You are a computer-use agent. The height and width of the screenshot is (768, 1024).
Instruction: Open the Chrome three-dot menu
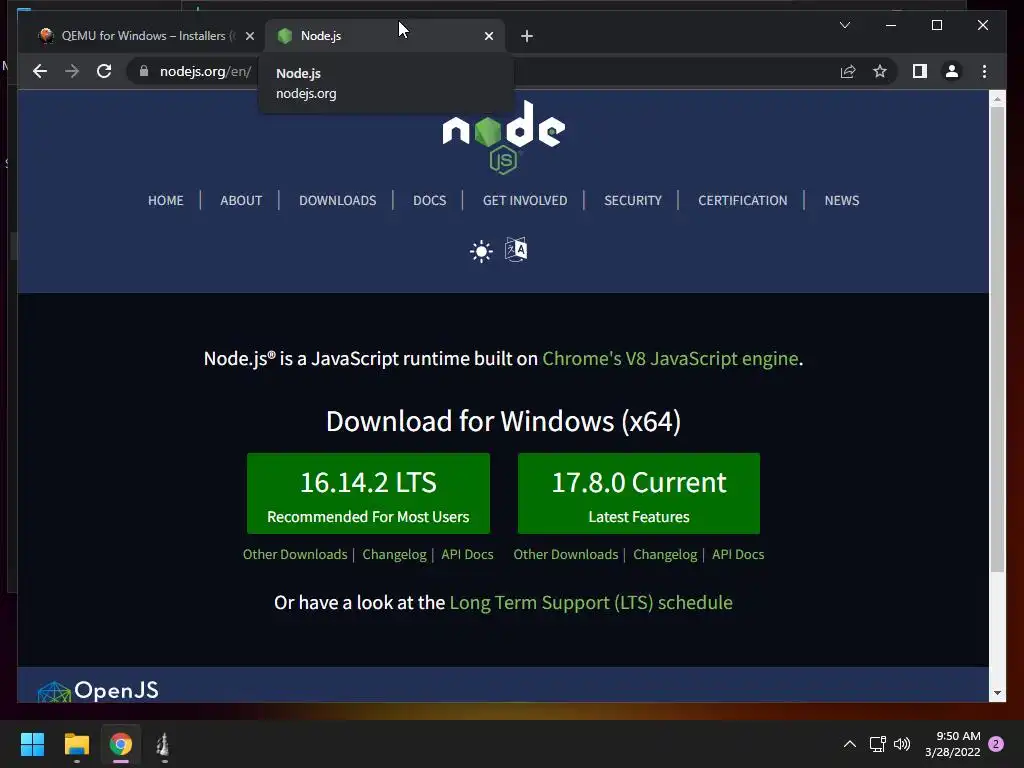984,71
